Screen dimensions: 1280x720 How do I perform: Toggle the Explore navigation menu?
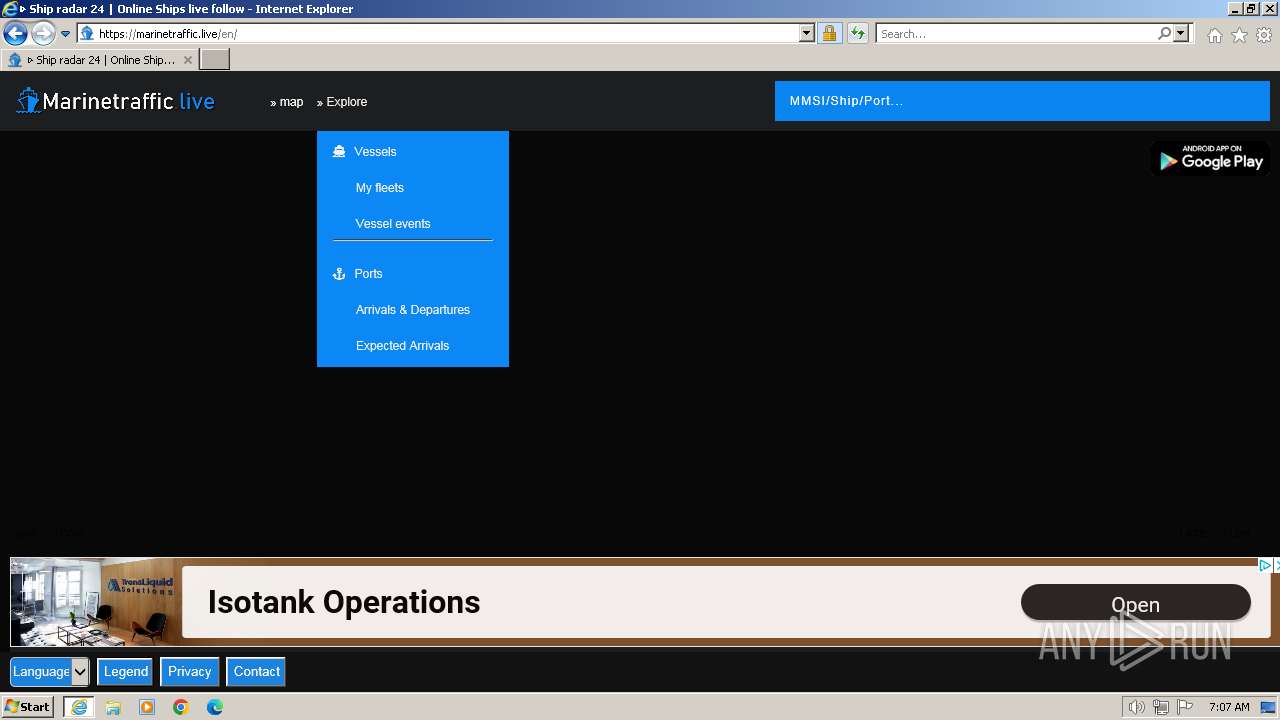point(342,102)
